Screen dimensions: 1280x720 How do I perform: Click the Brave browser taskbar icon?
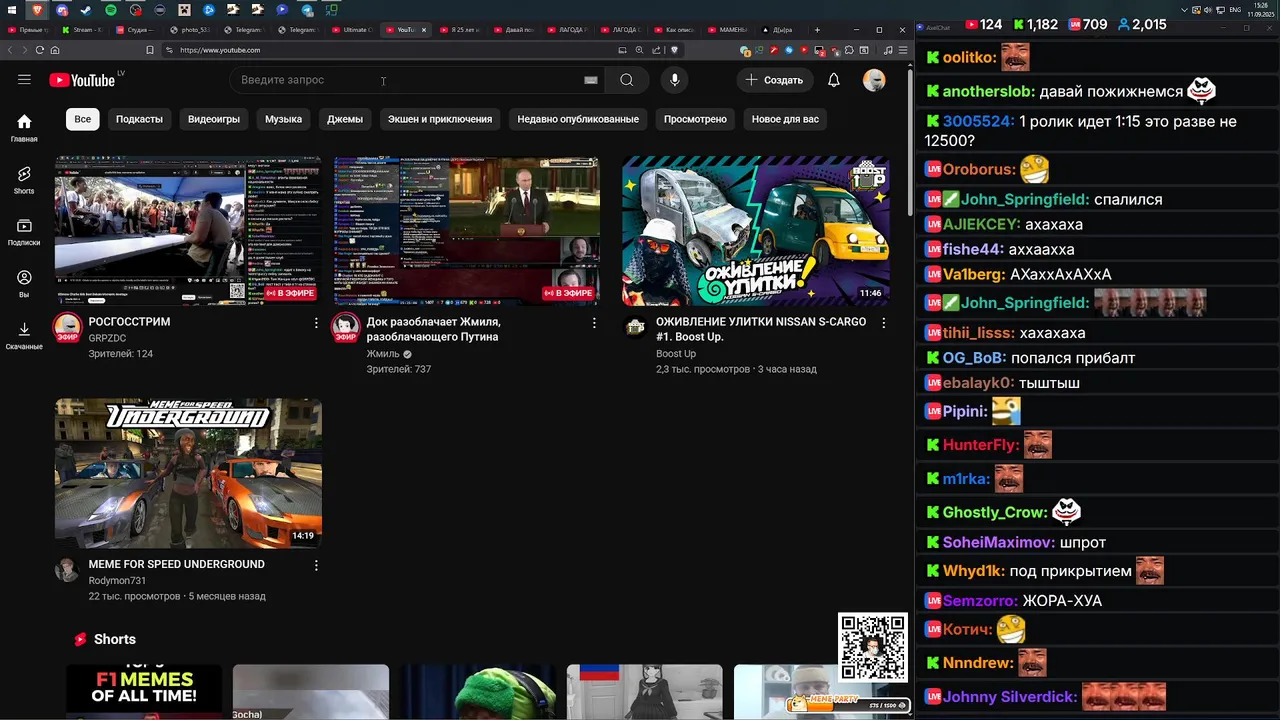pos(37,10)
